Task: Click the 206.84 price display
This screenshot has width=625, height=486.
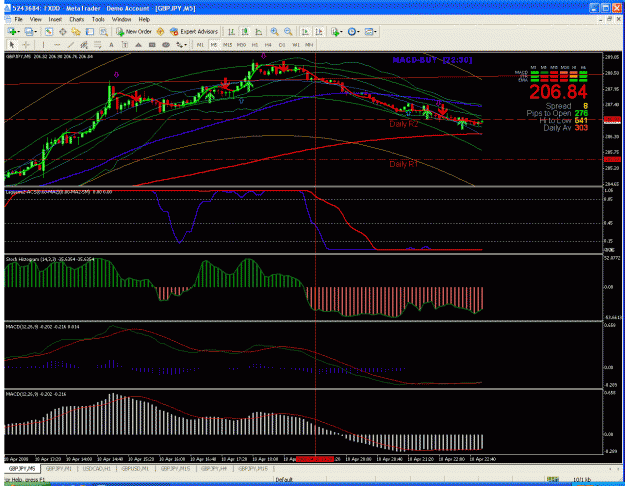Action: tap(558, 92)
